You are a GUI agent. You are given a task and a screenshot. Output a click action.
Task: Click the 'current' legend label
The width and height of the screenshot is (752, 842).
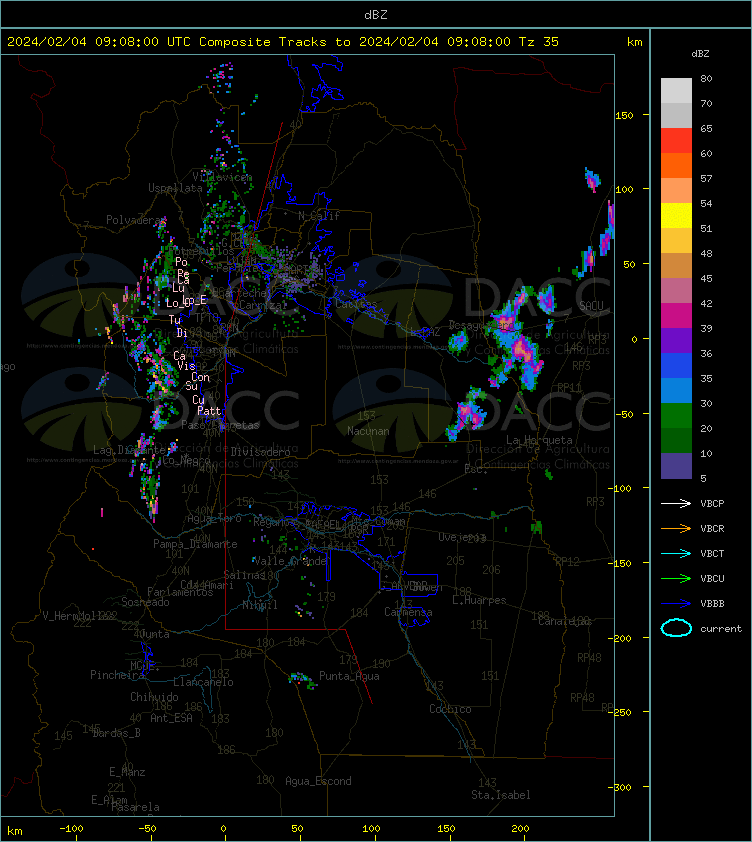click(x=721, y=628)
